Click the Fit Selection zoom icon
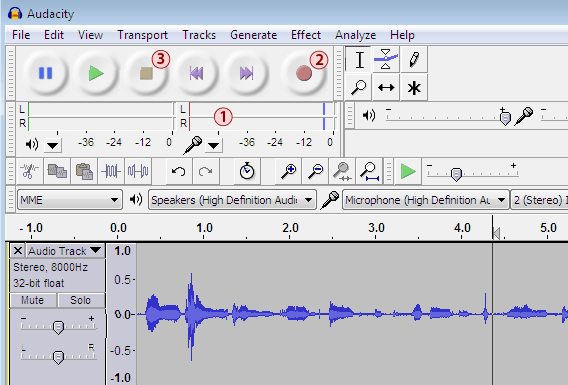Screen dimensions: 568x385 (342, 171)
